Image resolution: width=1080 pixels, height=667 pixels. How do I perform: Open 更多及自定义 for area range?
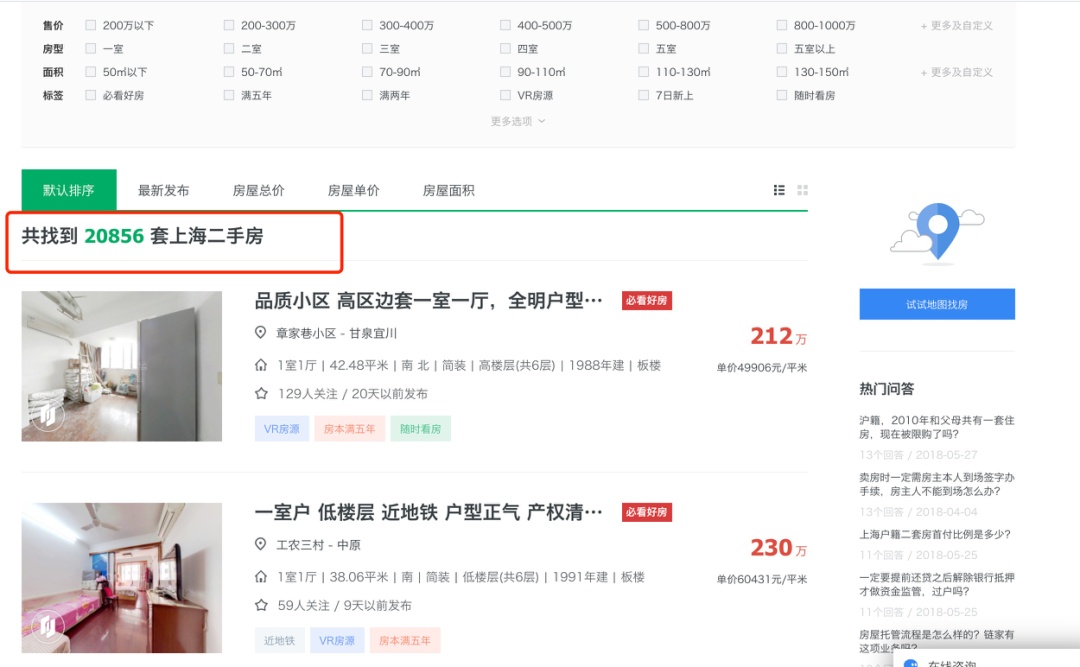(x=956, y=72)
